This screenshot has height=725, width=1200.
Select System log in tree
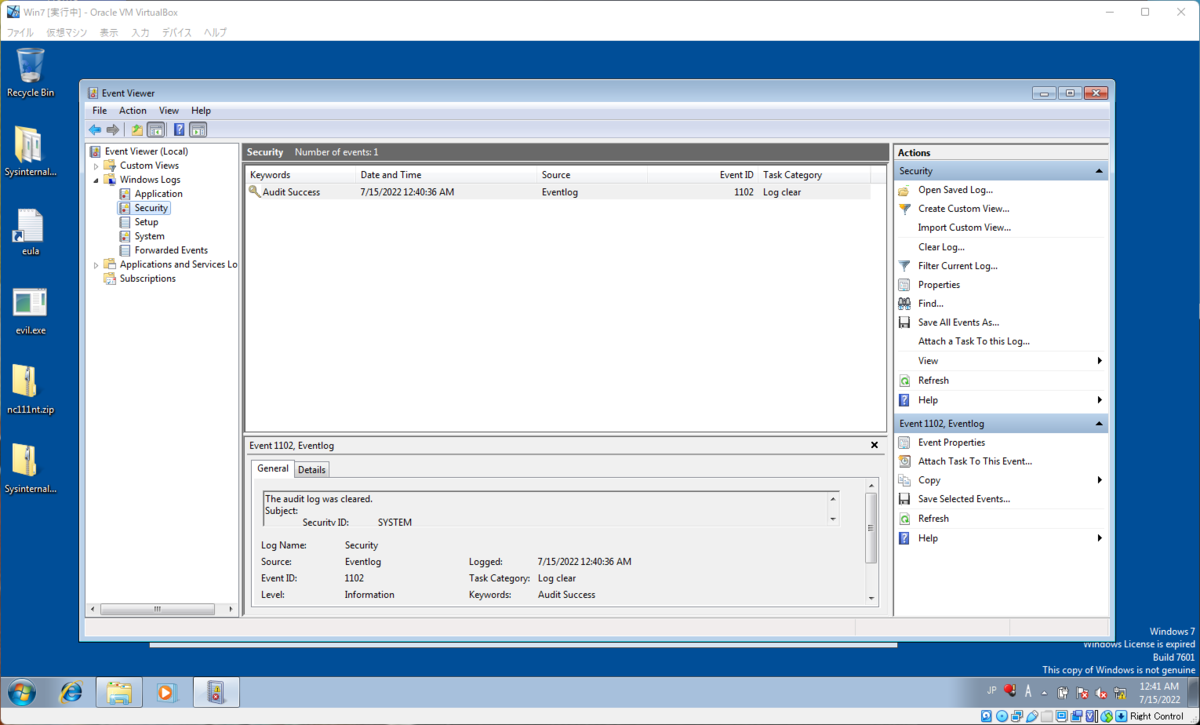(x=149, y=236)
